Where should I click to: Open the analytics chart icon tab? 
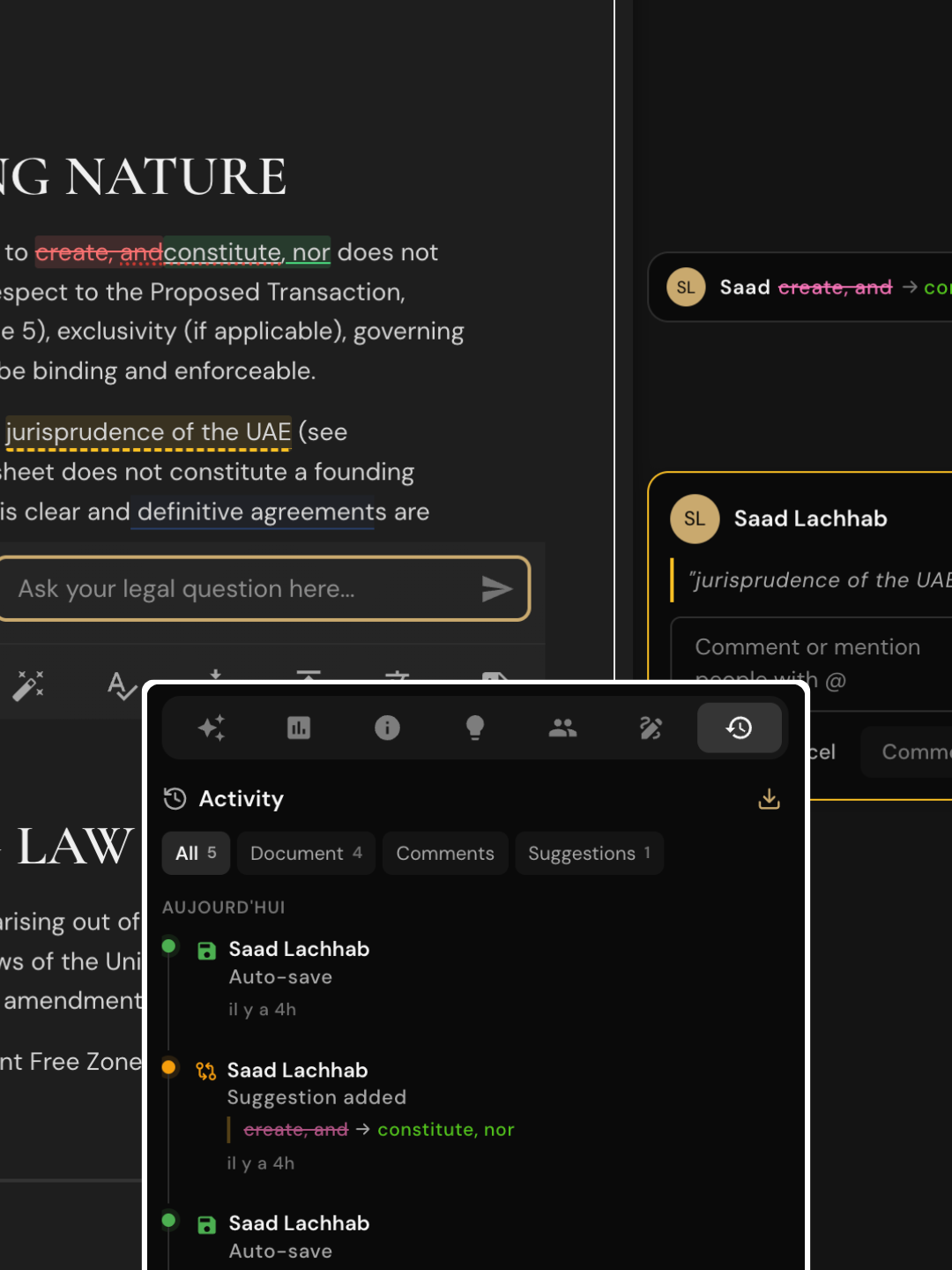coord(299,728)
